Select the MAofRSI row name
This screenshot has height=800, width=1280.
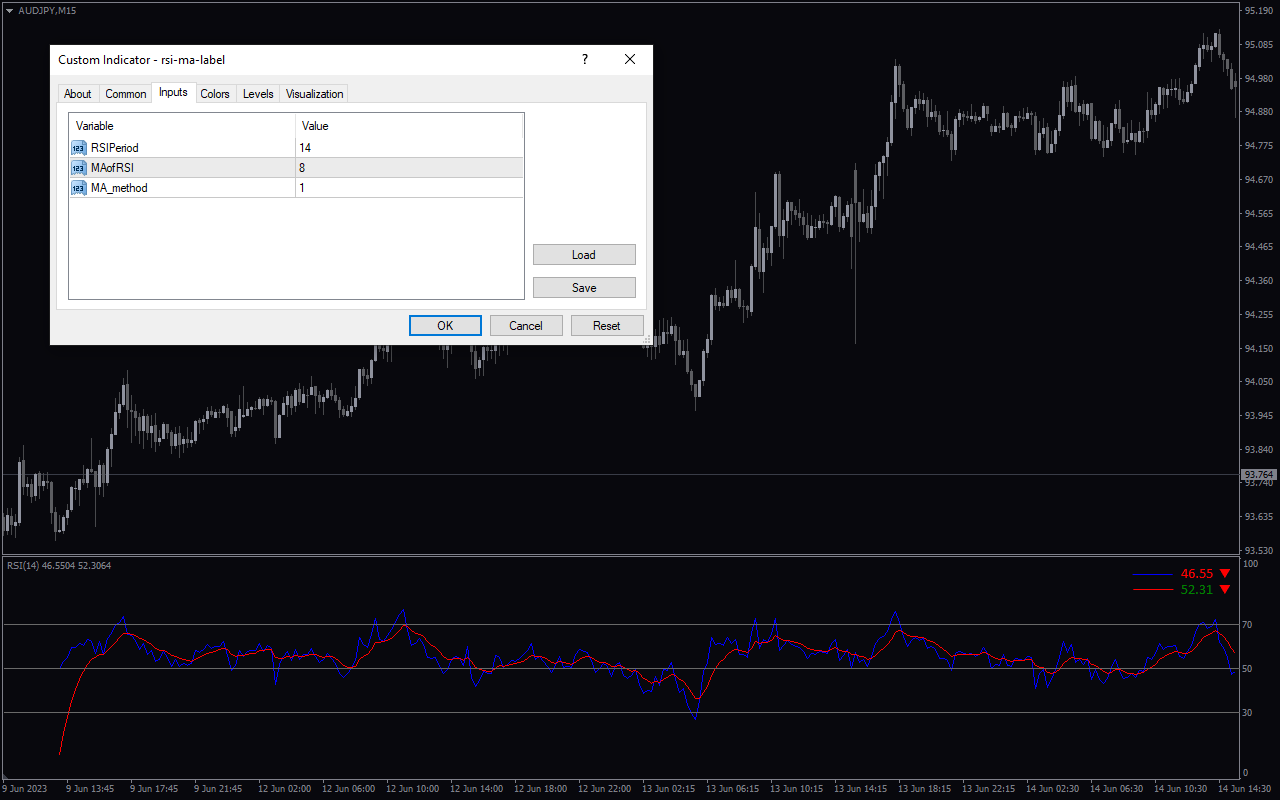pyautogui.click(x=112, y=168)
